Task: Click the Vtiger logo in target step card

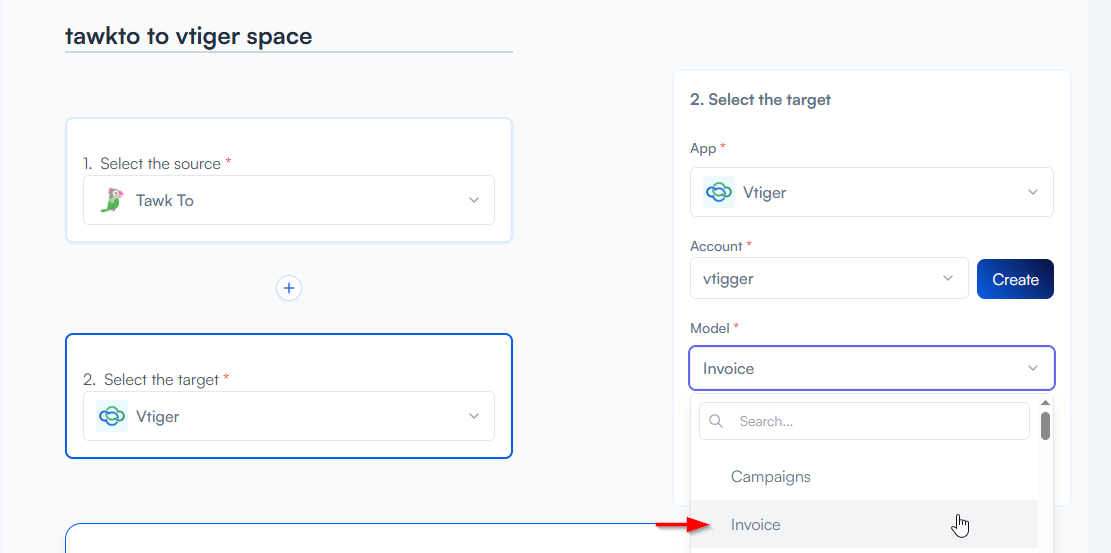Action: pyautogui.click(x=112, y=416)
